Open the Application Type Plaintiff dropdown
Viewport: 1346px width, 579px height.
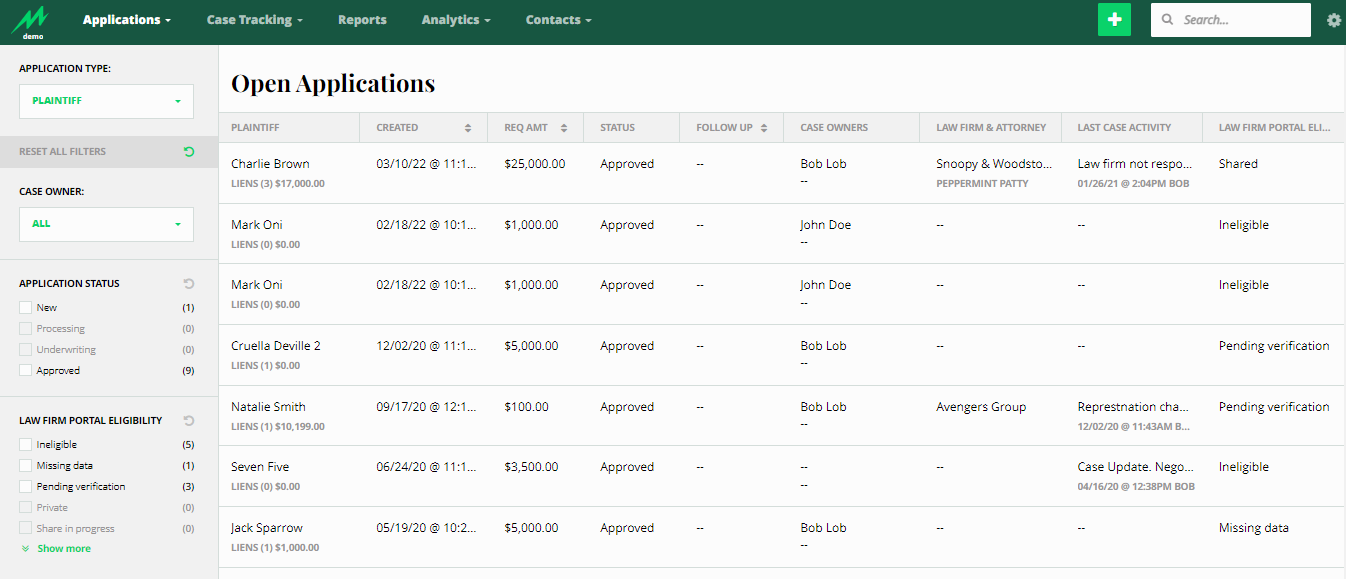pos(106,101)
